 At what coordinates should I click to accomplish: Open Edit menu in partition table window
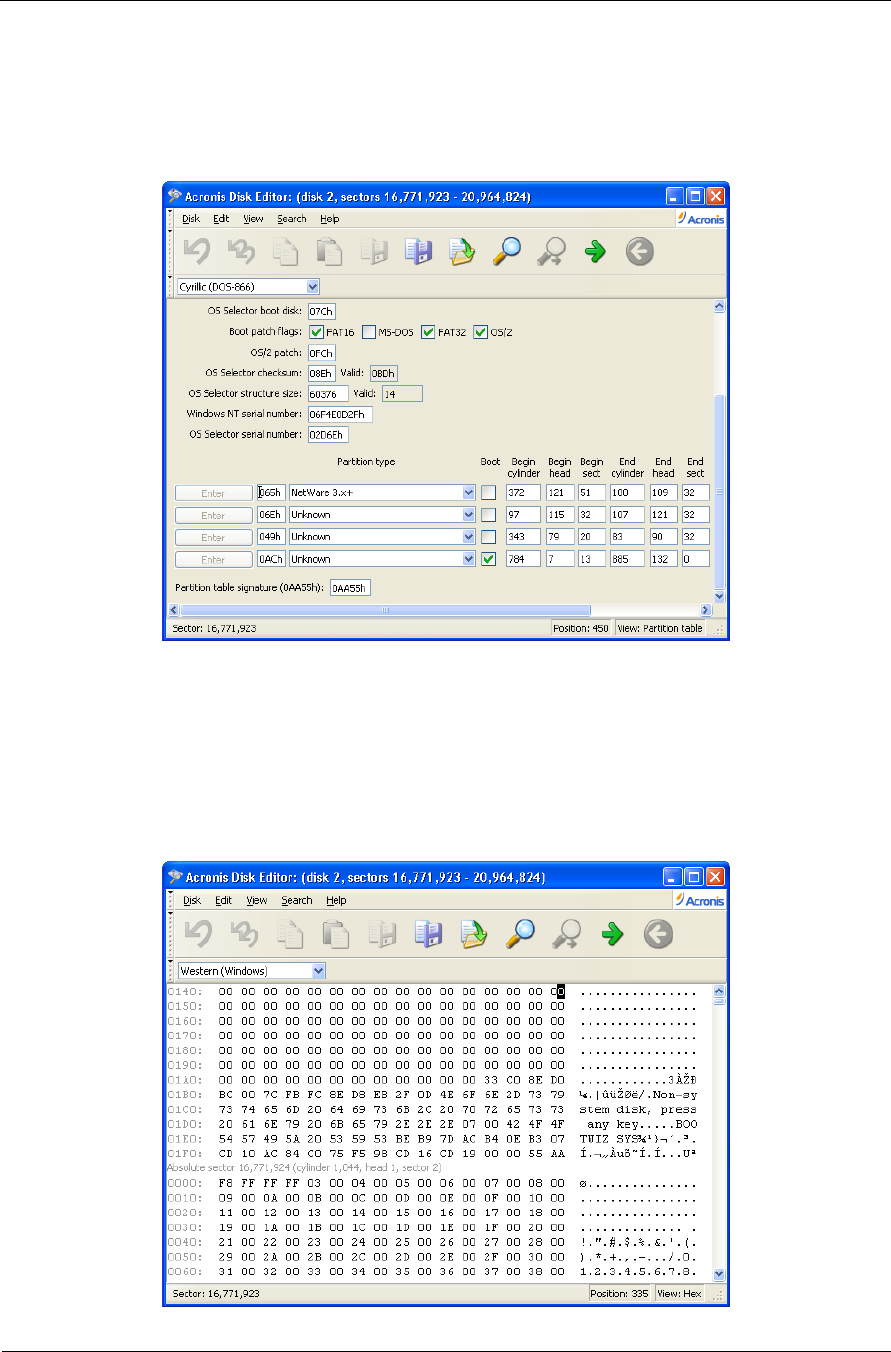[x=221, y=219]
